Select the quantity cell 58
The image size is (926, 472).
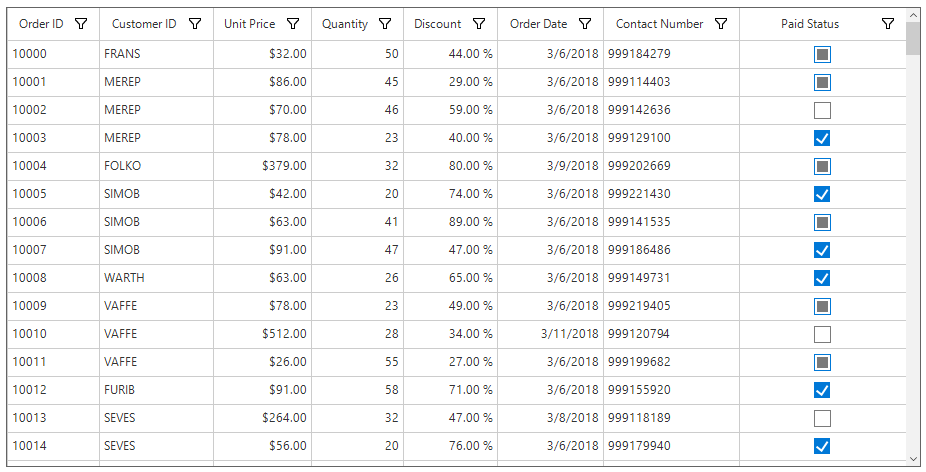coord(357,390)
